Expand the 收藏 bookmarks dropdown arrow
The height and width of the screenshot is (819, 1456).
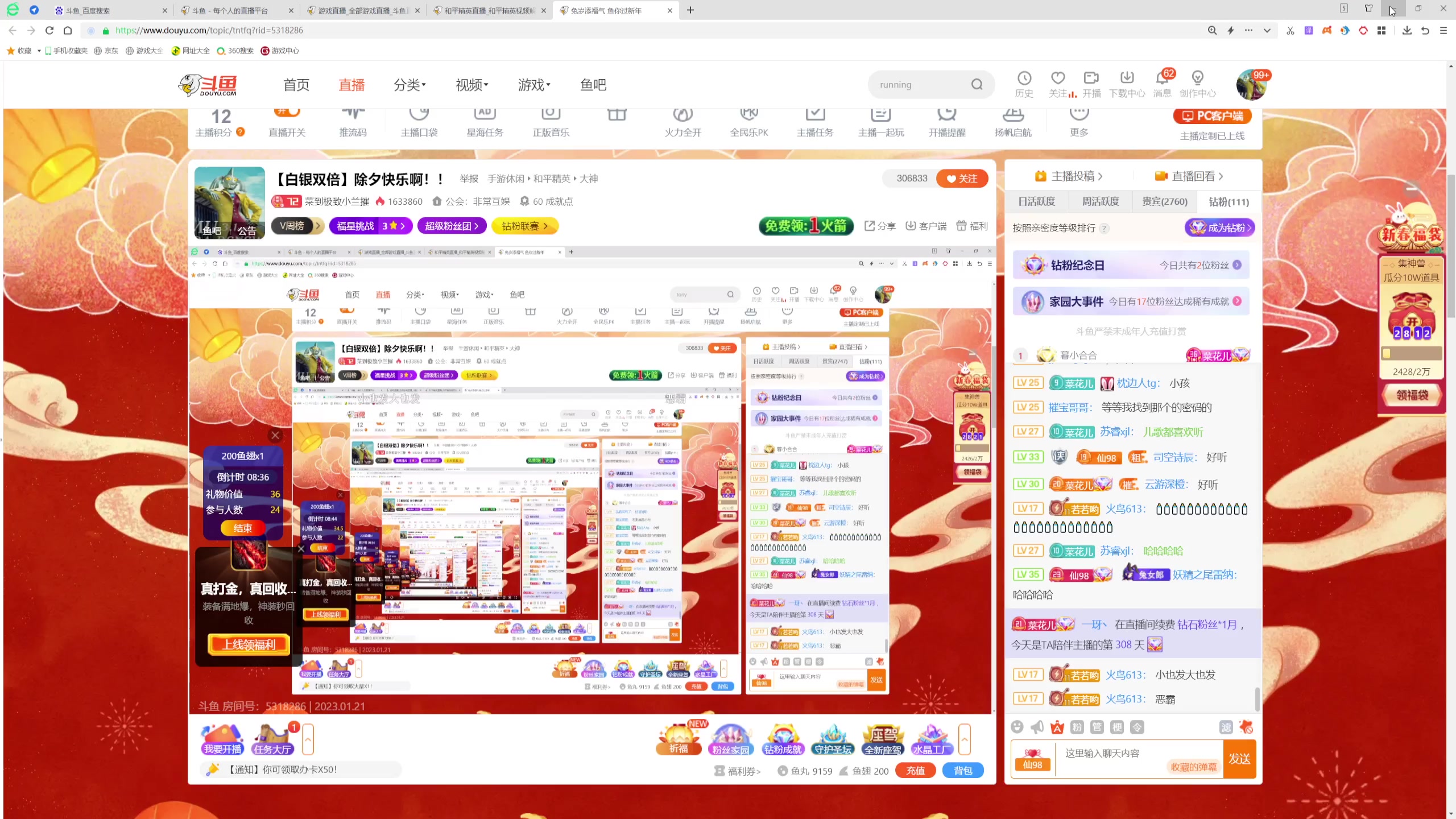click(39, 51)
